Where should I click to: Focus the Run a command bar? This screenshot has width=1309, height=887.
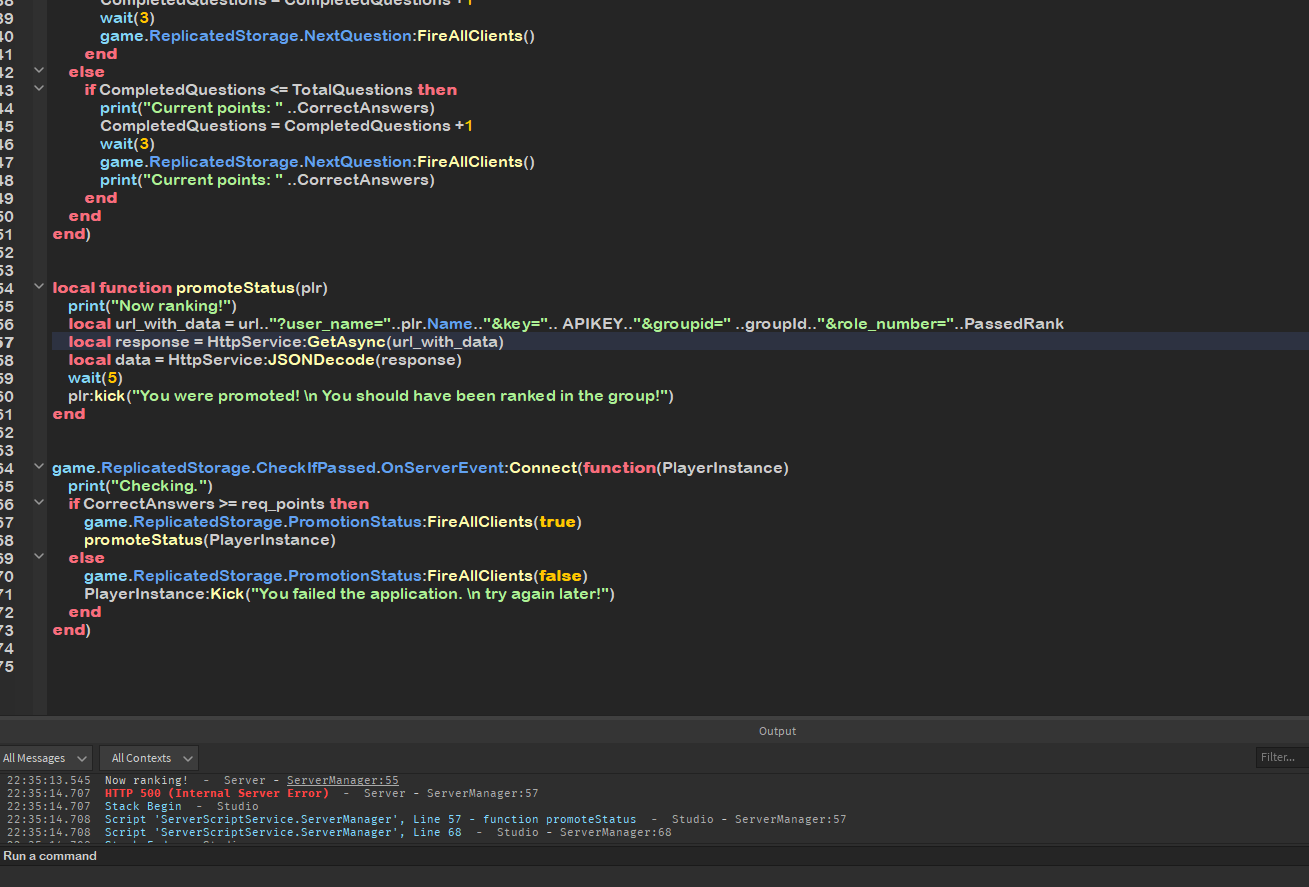click(654, 856)
